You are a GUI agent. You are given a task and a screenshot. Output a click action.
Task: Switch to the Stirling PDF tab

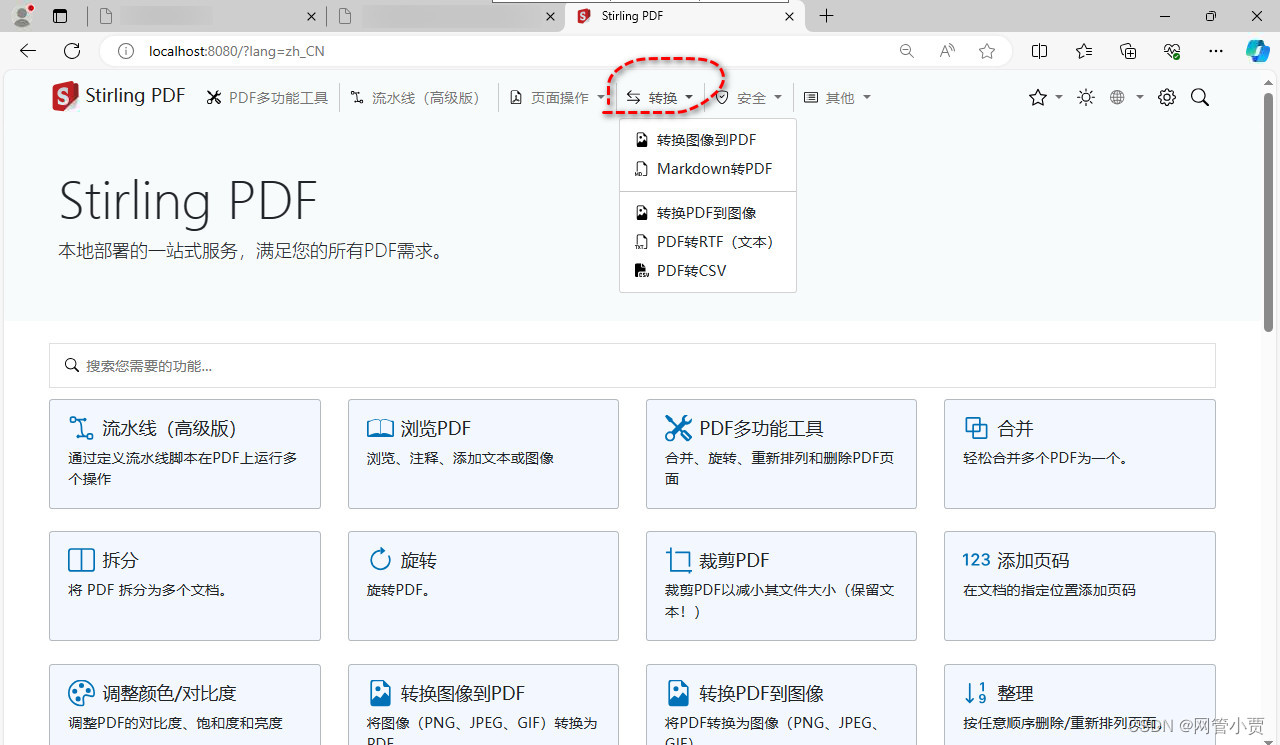click(686, 17)
